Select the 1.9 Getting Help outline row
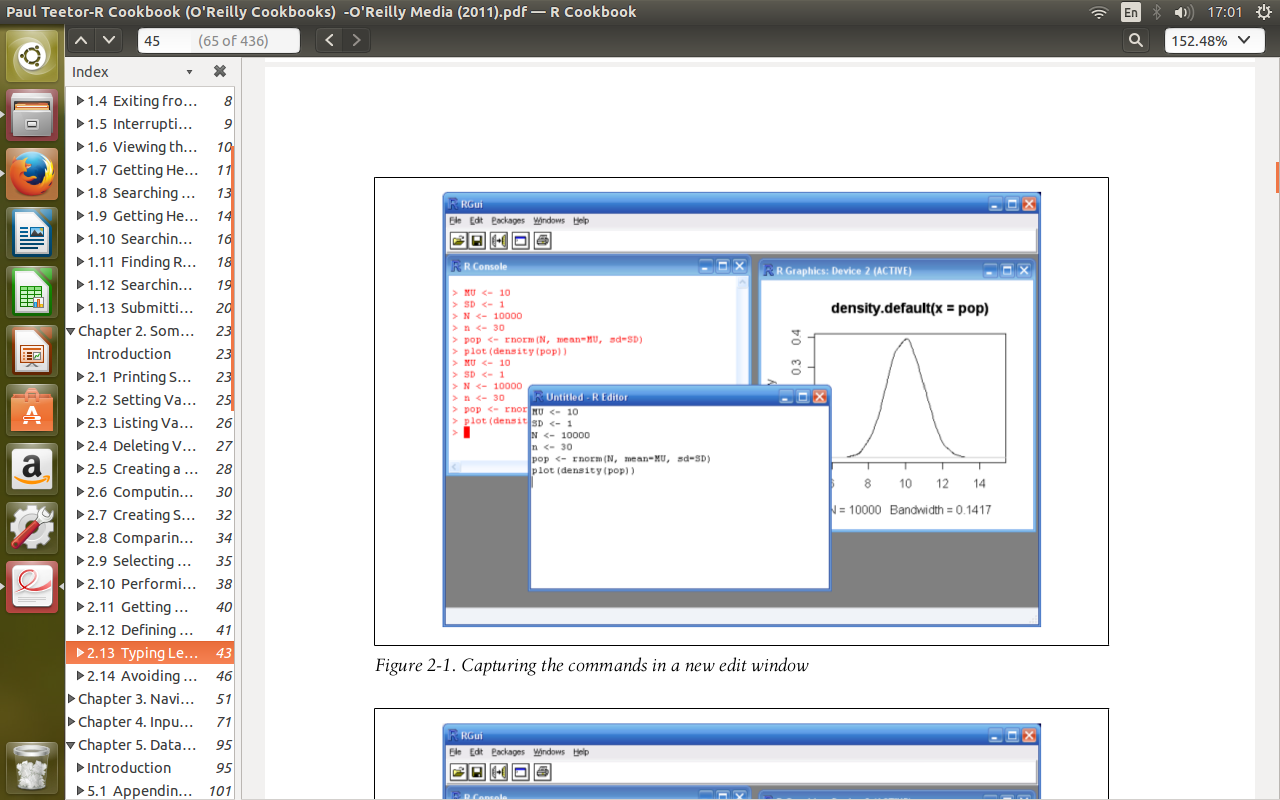The image size is (1280, 800). 150,216
